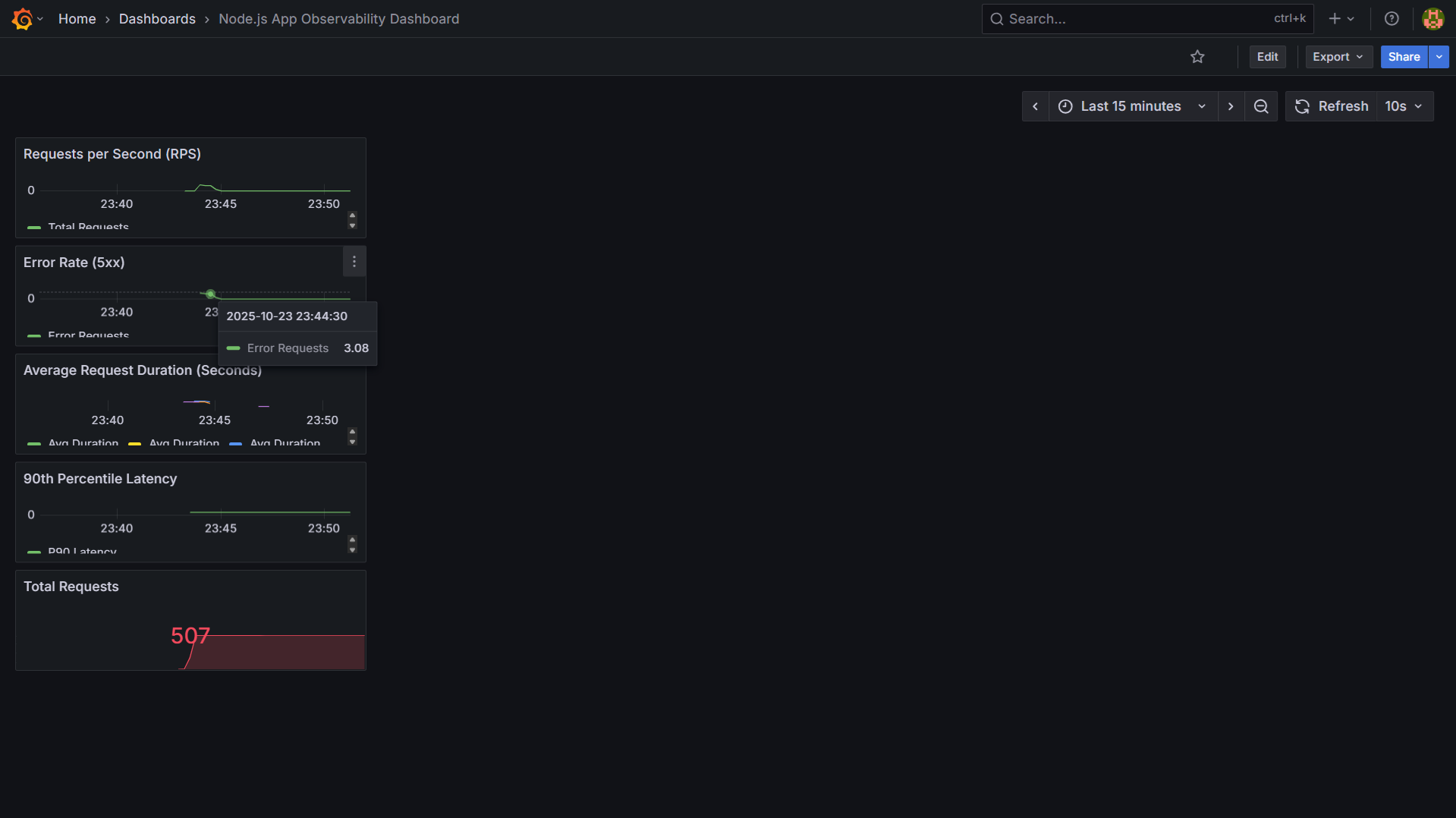
Task: Shift time range backward with left arrow
Action: click(x=1036, y=106)
